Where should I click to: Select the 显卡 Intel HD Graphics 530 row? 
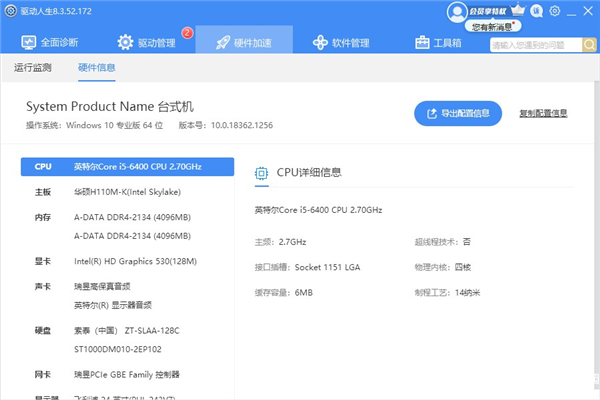tap(127, 261)
